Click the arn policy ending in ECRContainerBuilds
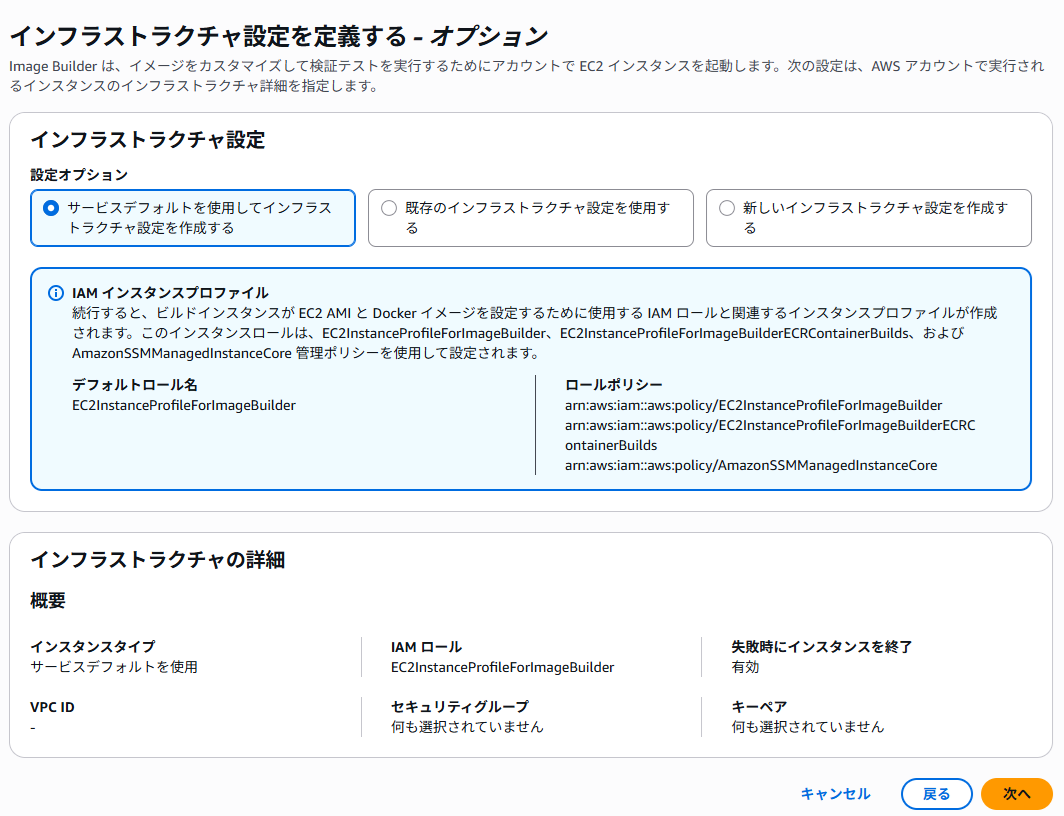 [x=770, y=435]
